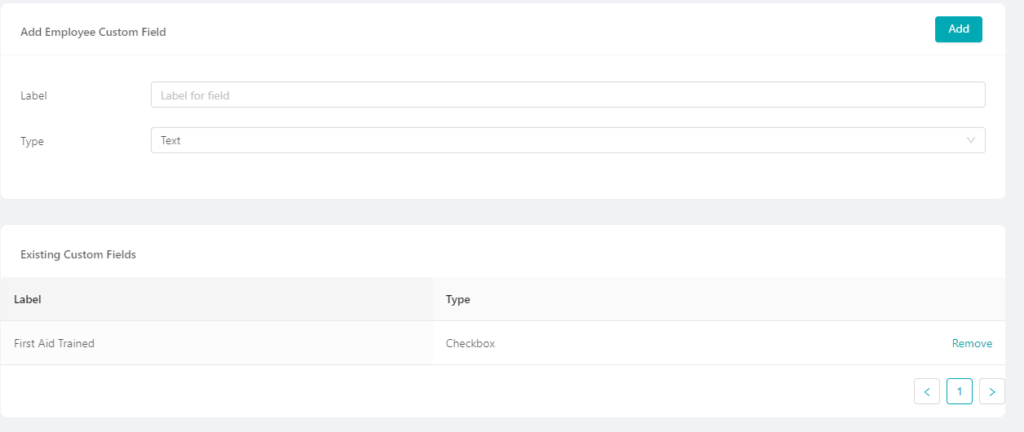Click the 'Label' form caption
Screen dimensions: 1024x432
(34, 95)
